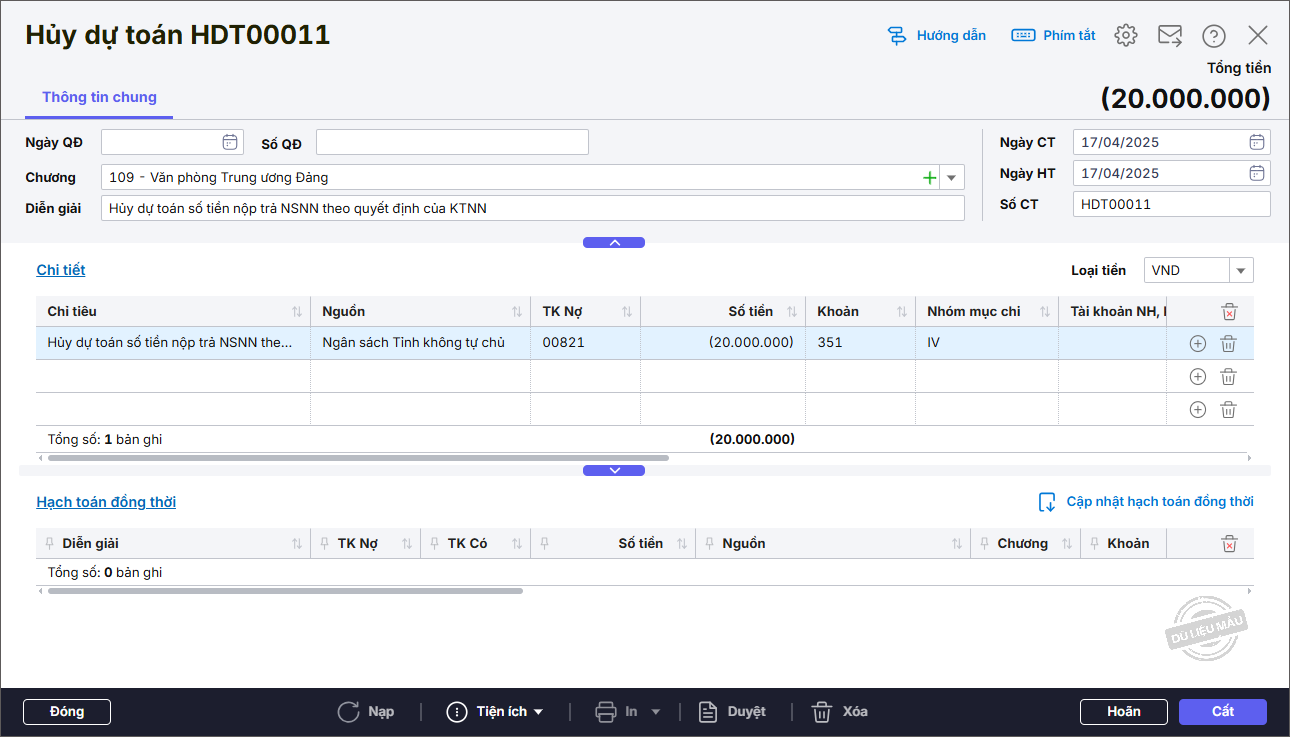
Task: Click the Số QĐ input field
Action: tap(452, 143)
